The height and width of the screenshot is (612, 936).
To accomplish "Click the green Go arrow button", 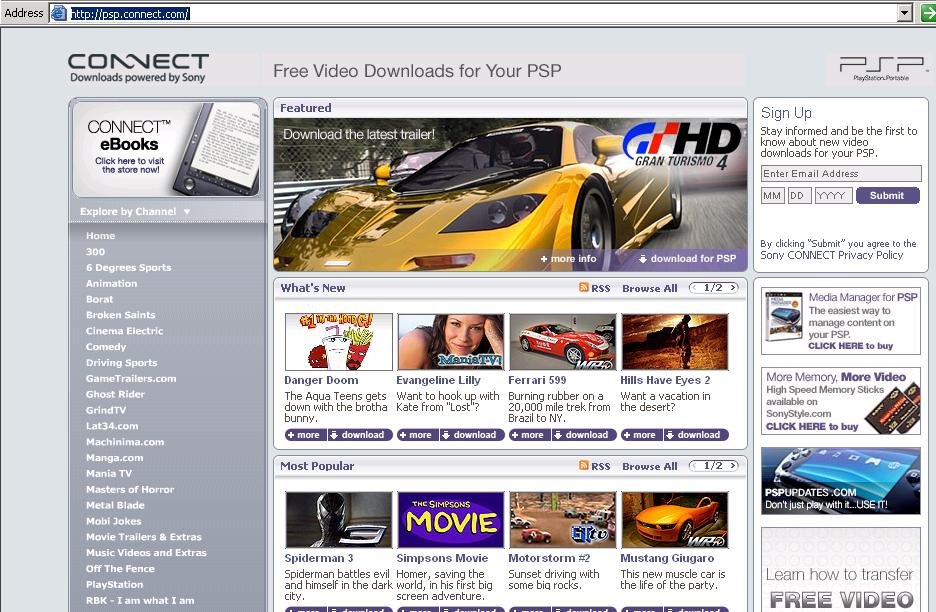I will coord(928,13).
